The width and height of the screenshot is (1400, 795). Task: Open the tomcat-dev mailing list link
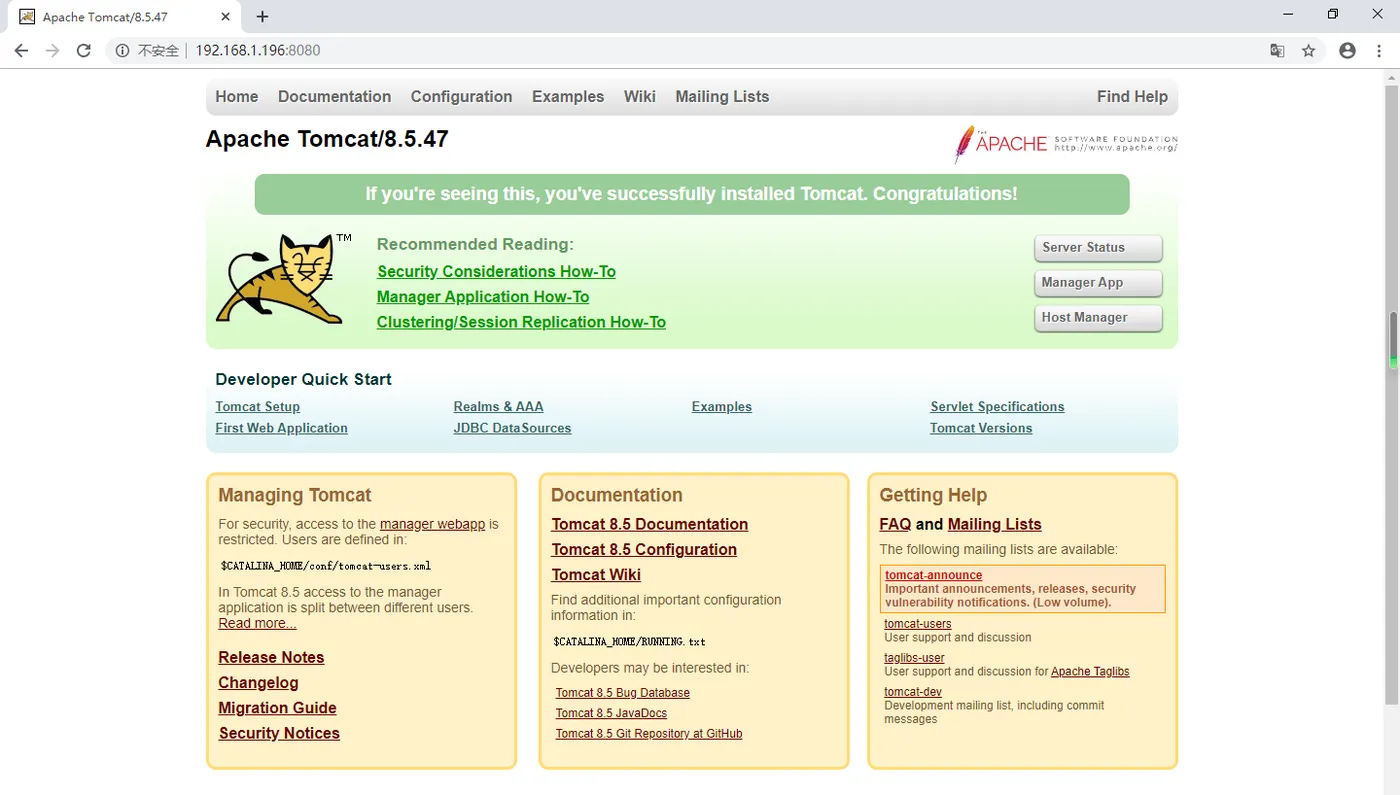coord(913,692)
